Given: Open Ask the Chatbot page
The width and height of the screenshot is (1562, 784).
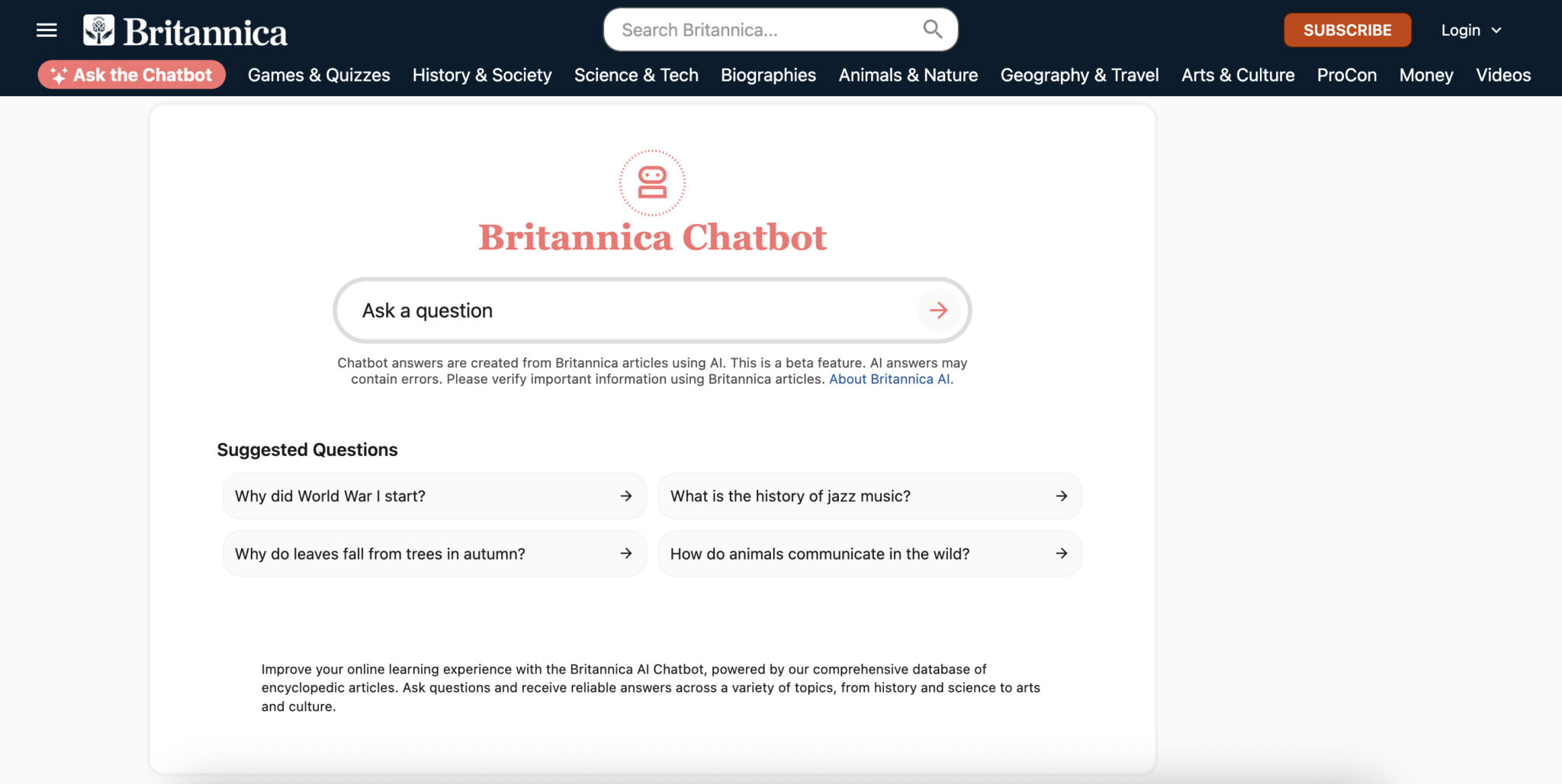Looking at the screenshot, I should point(132,75).
